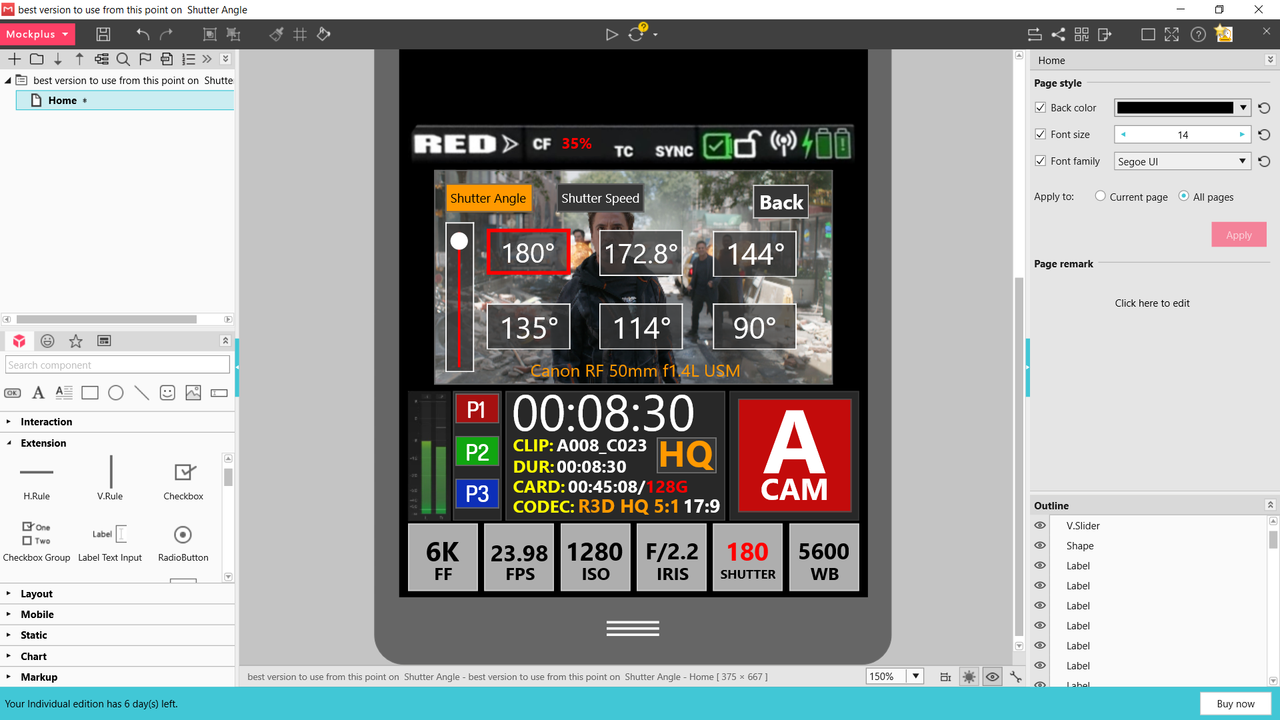Screen dimensions: 1280x720
Task: Open the Help question mark icon
Action: coord(1198,34)
